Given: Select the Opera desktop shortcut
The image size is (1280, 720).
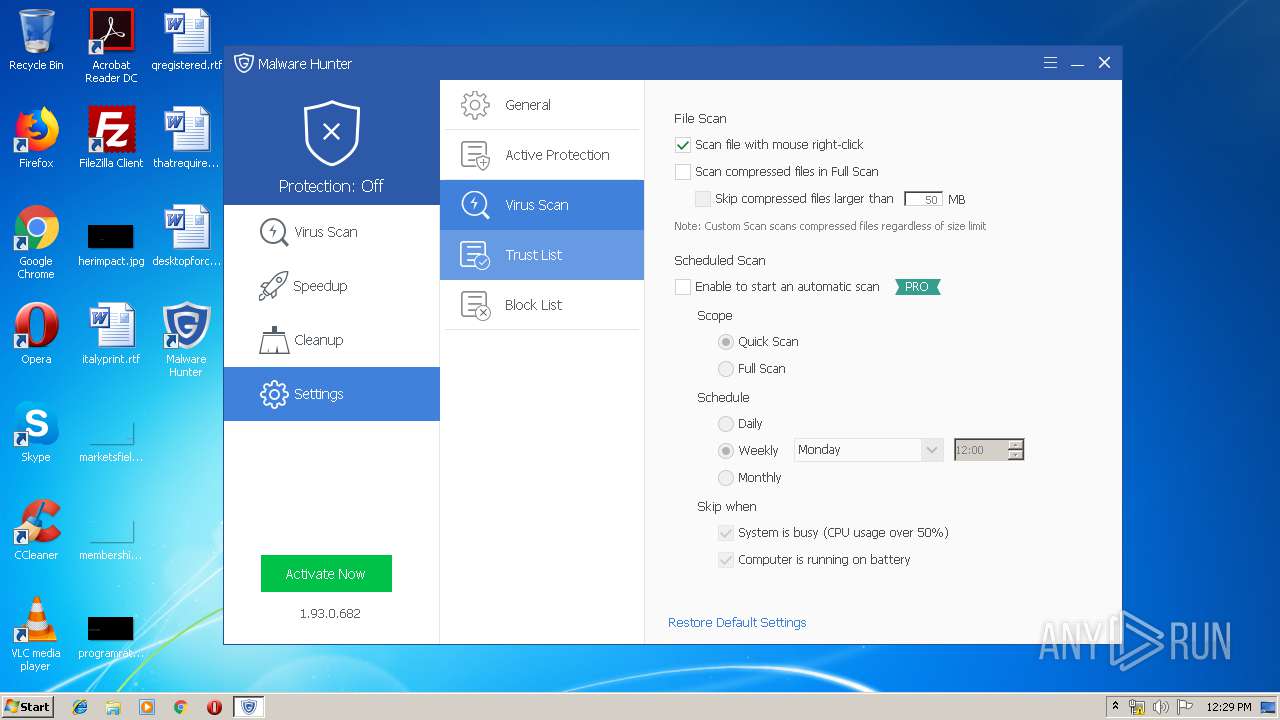Looking at the screenshot, I should point(36,334).
